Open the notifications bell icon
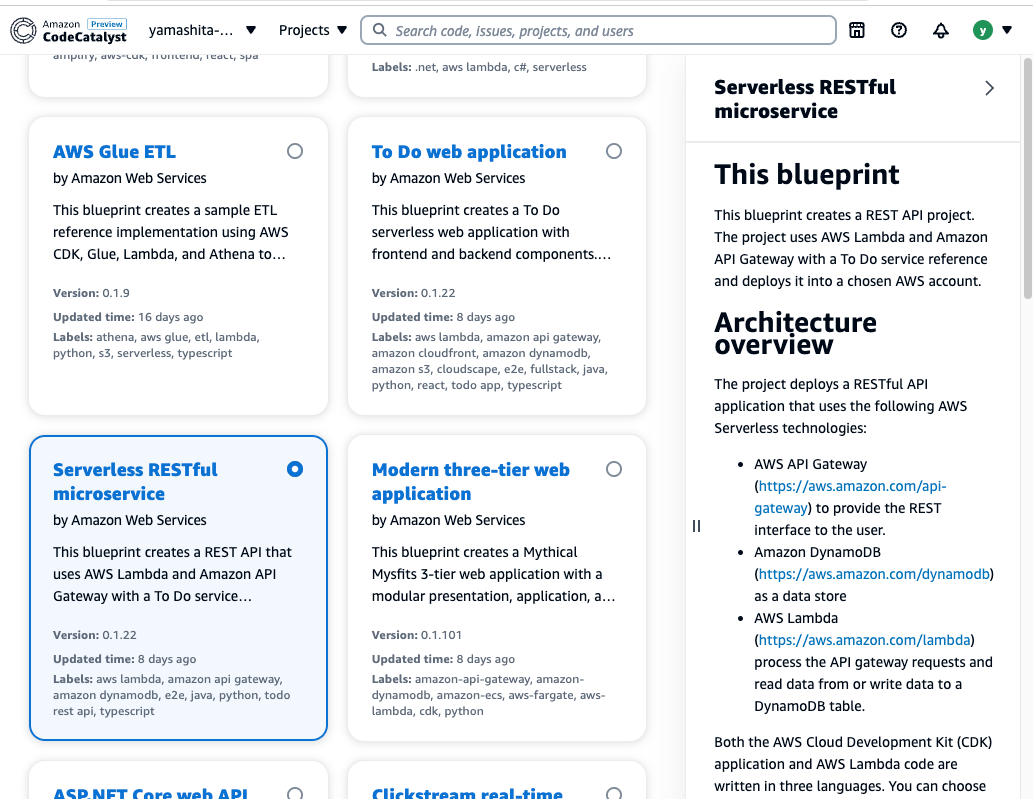Image resolution: width=1033 pixels, height=799 pixels. (941, 30)
